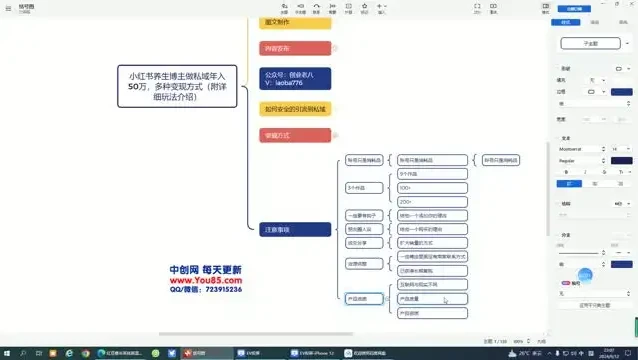This screenshot has width=638, height=360.
Task: Open dropdown arrow beside 子主题 preview
Action: (x=627, y=44)
